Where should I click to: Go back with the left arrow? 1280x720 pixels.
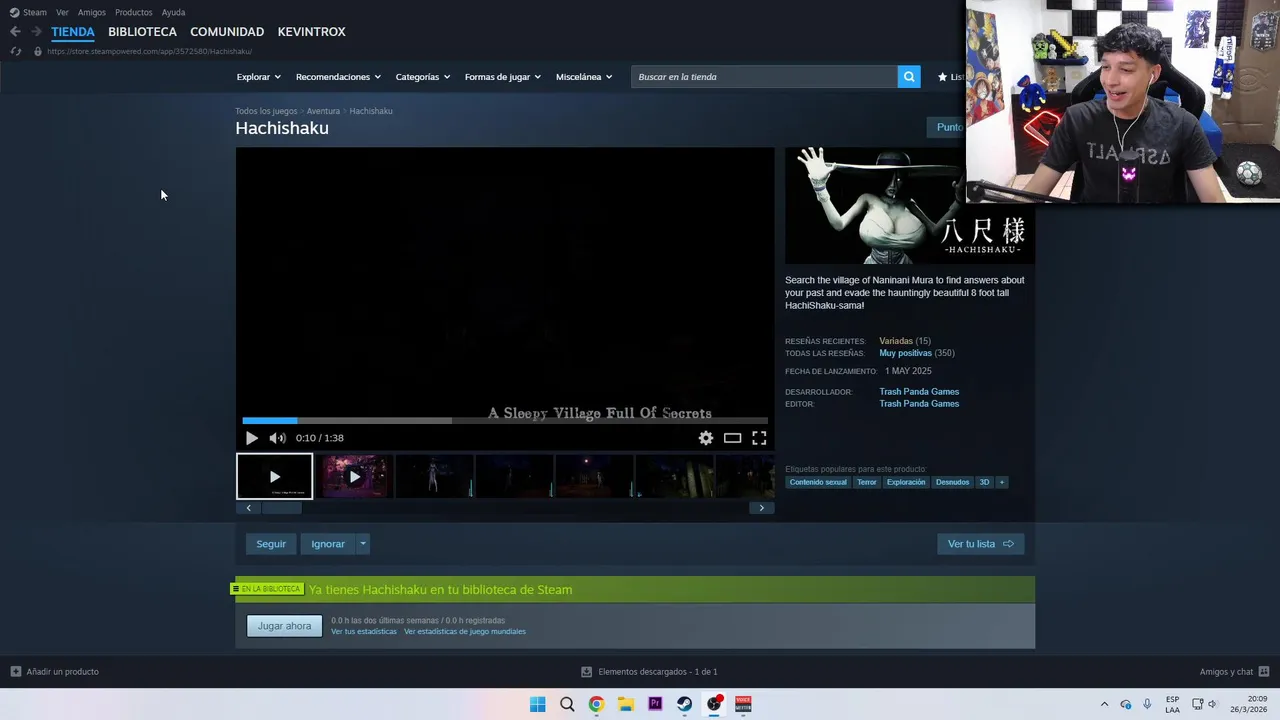click(15, 32)
